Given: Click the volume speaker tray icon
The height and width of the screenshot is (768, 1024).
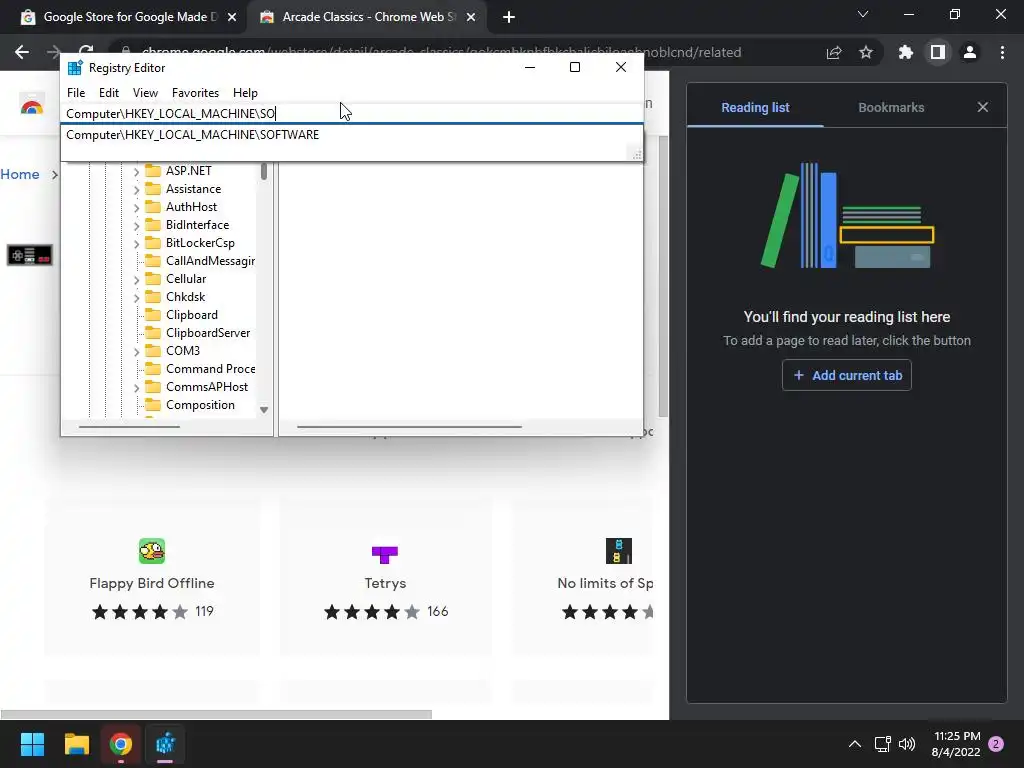Looking at the screenshot, I should tap(907, 744).
